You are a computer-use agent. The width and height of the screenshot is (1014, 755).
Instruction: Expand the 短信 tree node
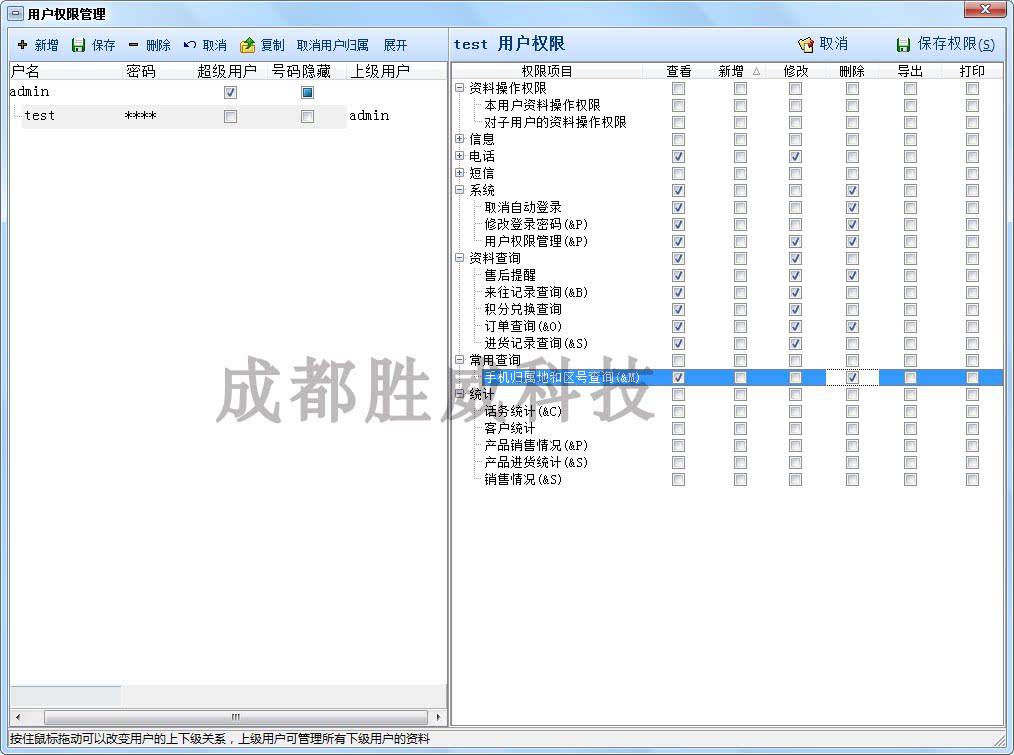point(460,173)
